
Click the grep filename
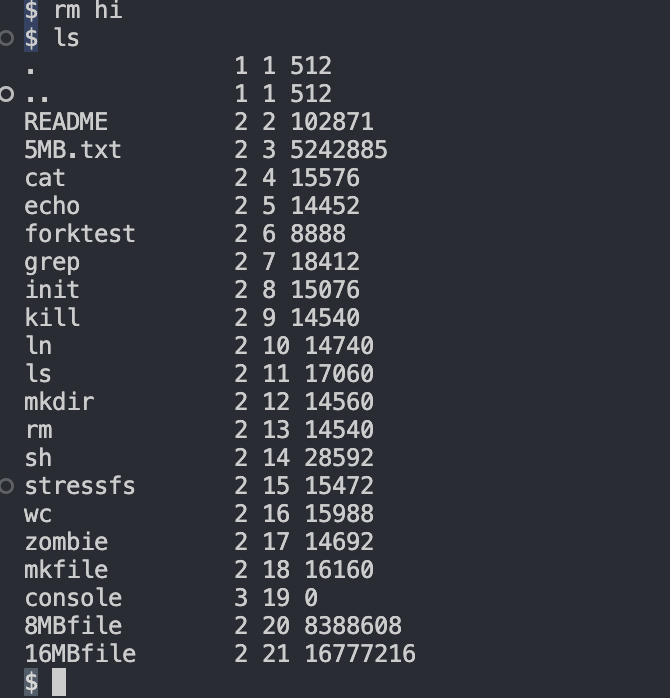coord(52,263)
